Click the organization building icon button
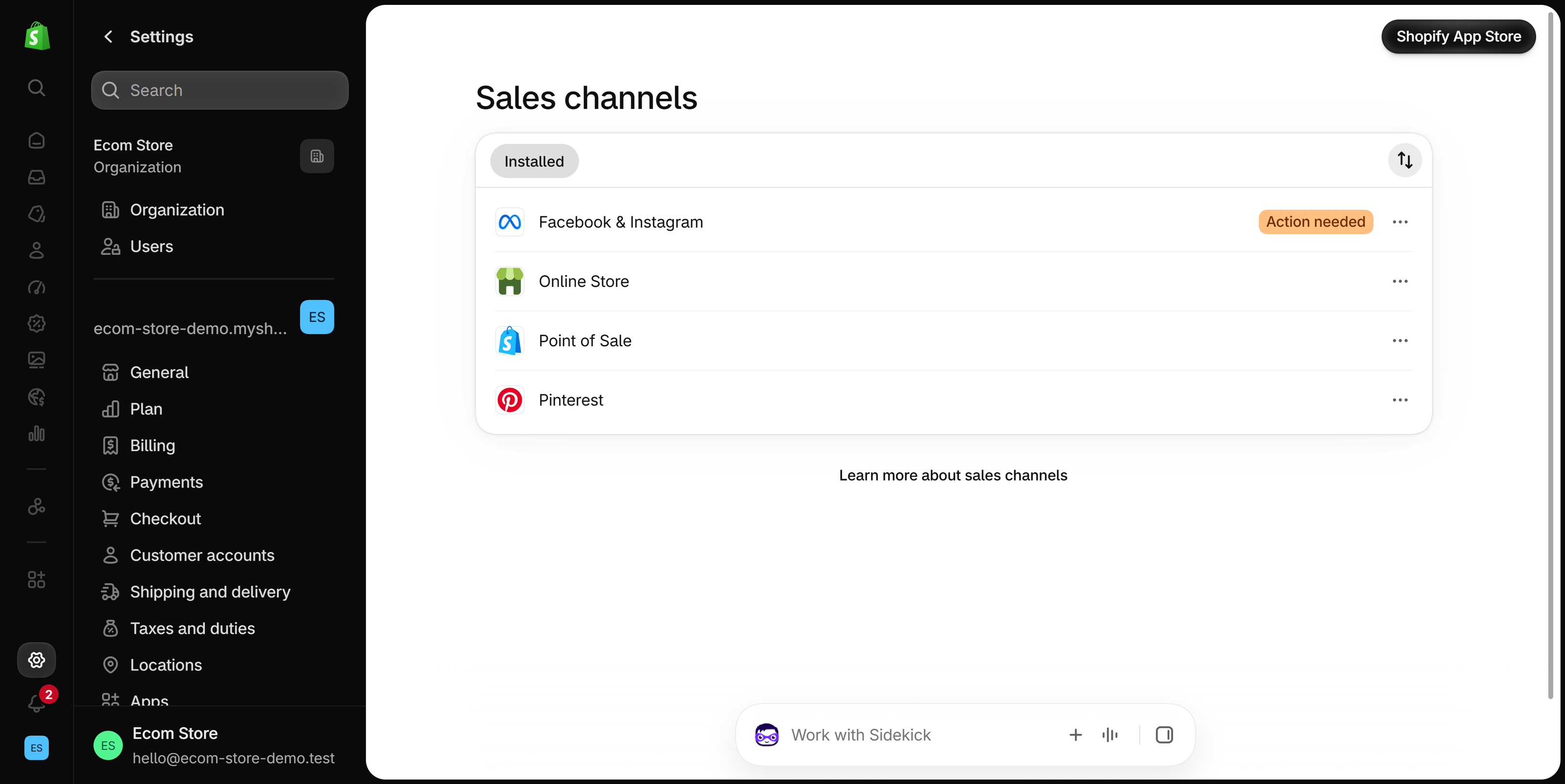The image size is (1565, 784). point(316,157)
